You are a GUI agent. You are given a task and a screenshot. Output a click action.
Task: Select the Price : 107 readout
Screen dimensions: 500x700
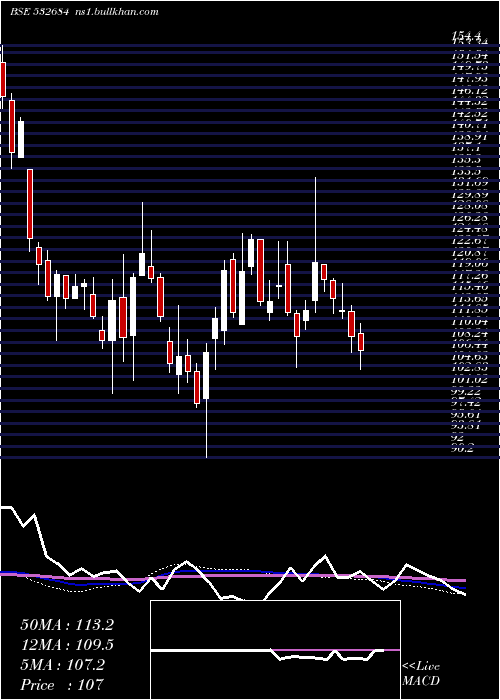click(x=62, y=685)
